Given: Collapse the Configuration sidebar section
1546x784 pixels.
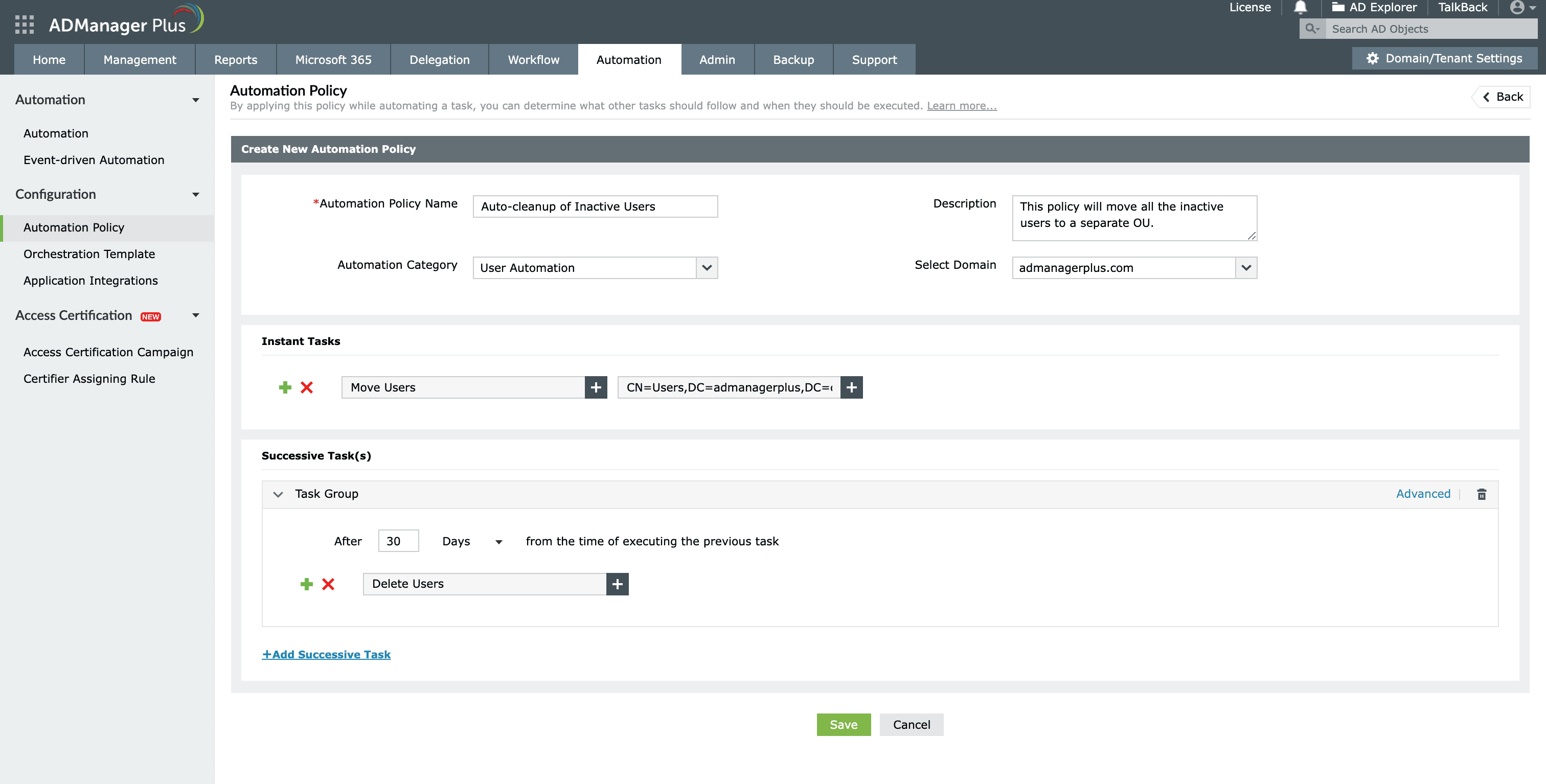Looking at the screenshot, I should coord(195,194).
